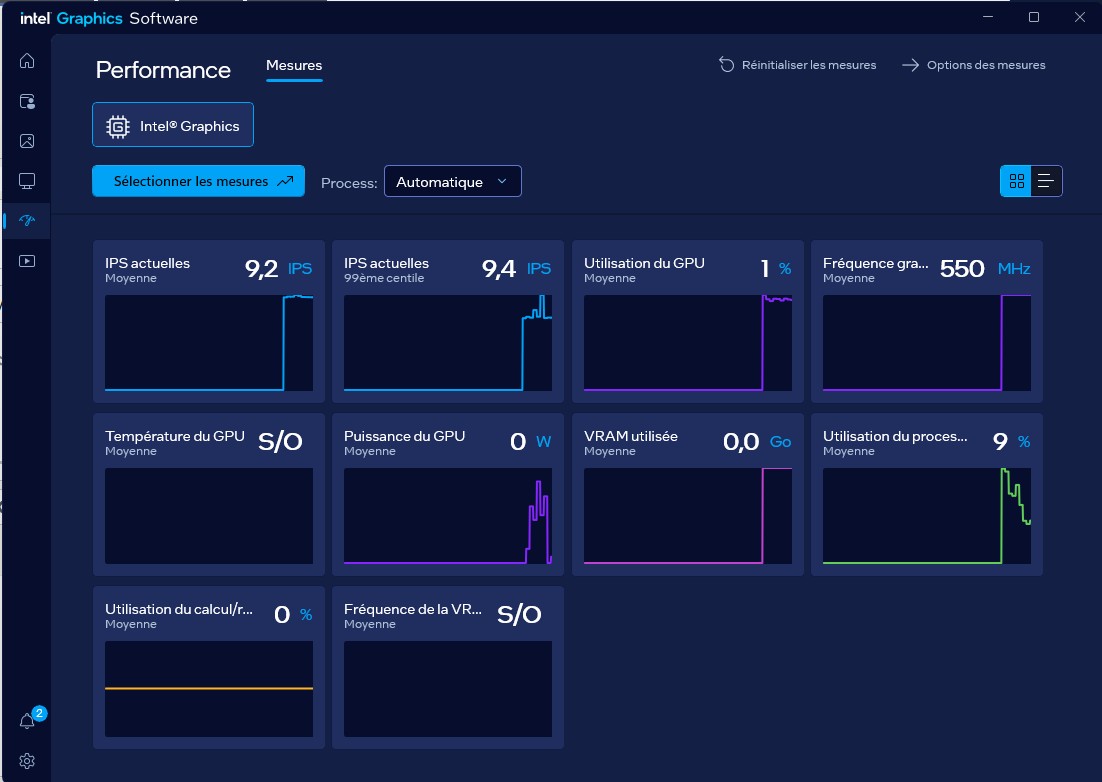
Task: Click Réinitialiser les mesures
Action: tap(797, 65)
